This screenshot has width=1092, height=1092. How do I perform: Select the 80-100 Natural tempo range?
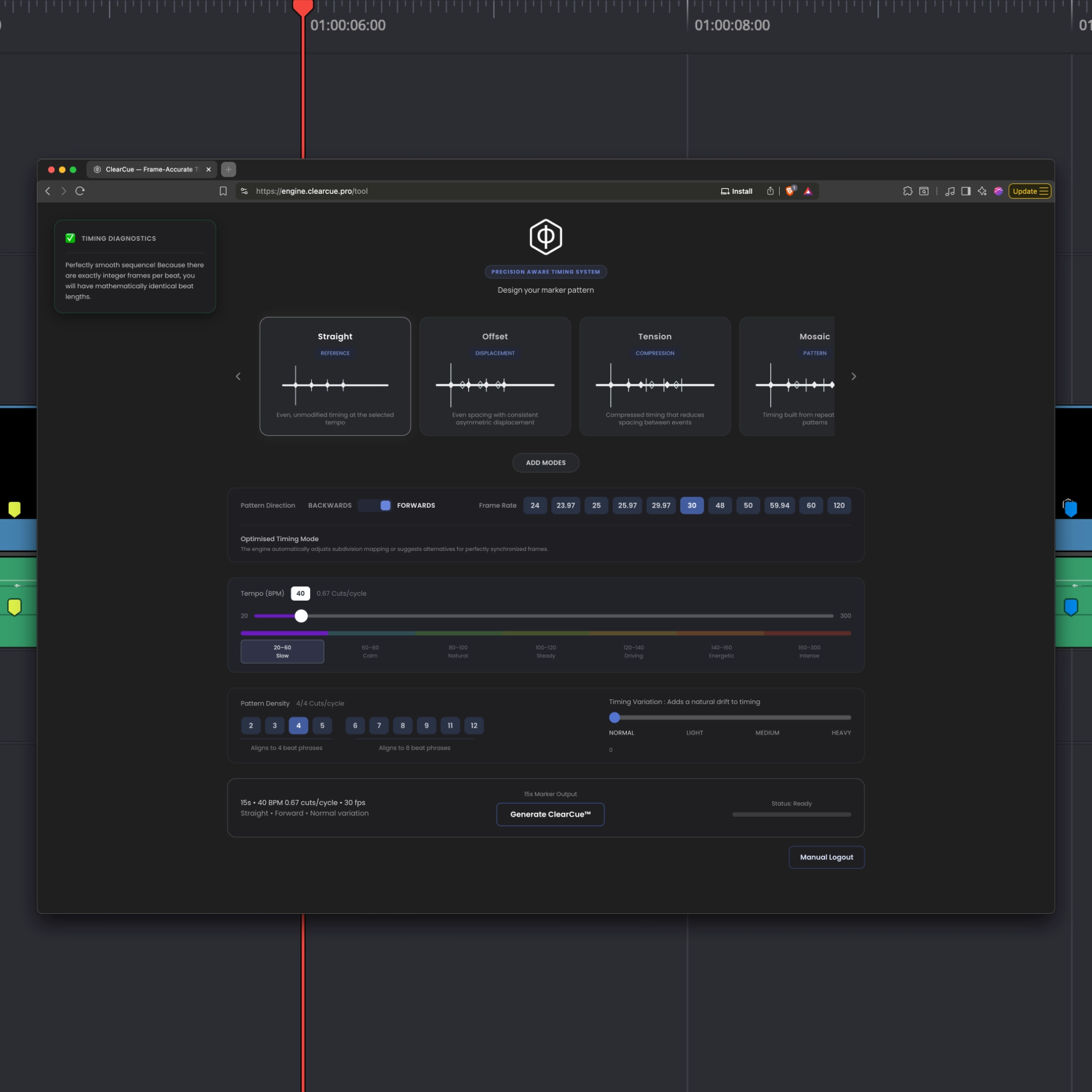(458, 651)
